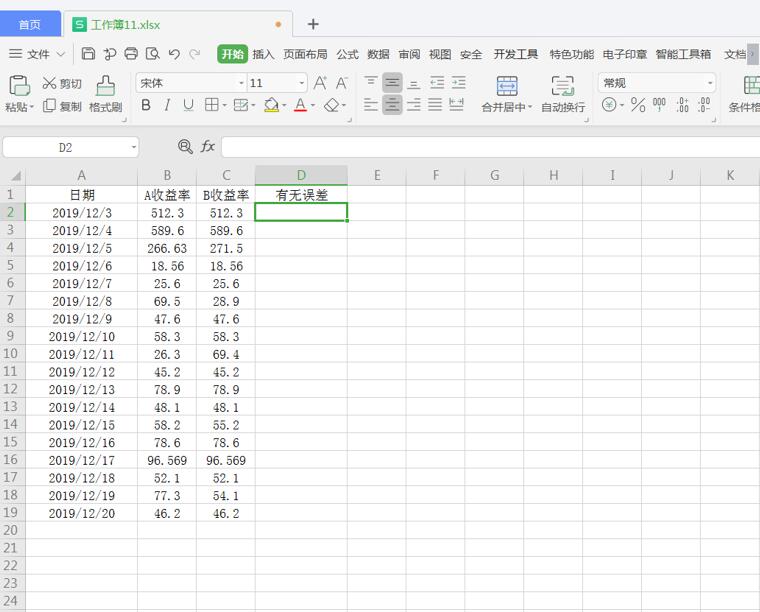Click the Save icon in quick toolbar
This screenshot has width=760, height=612.
pos(88,54)
